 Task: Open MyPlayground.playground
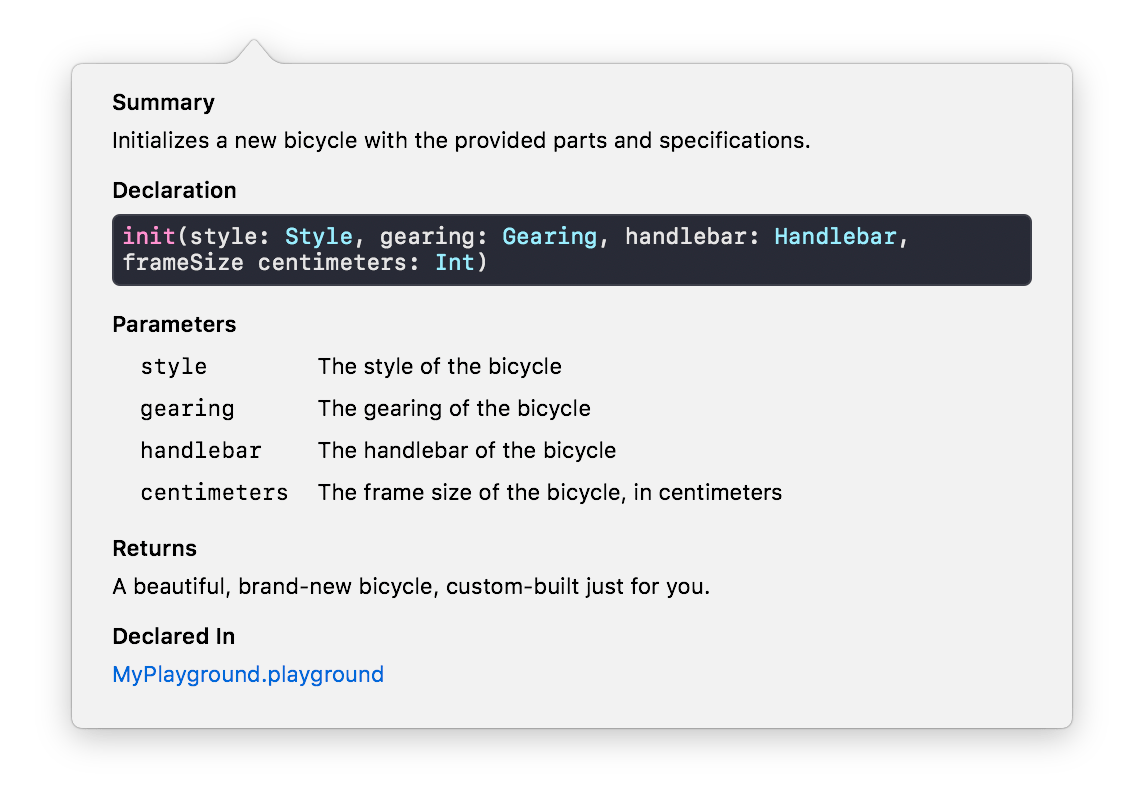(x=248, y=674)
